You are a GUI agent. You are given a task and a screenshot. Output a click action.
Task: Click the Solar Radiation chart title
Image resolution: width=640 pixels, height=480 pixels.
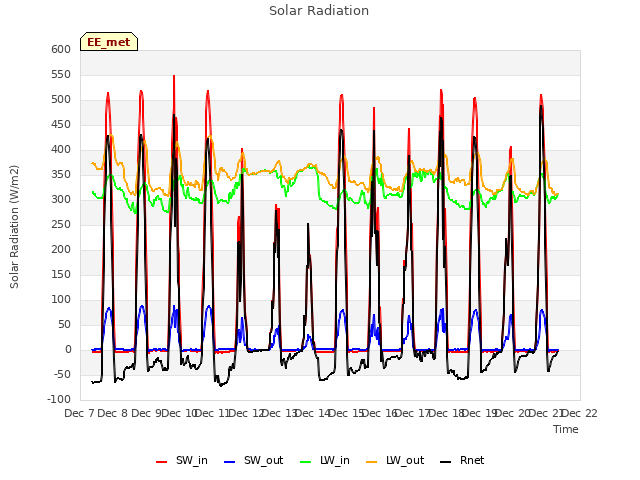click(319, 11)
